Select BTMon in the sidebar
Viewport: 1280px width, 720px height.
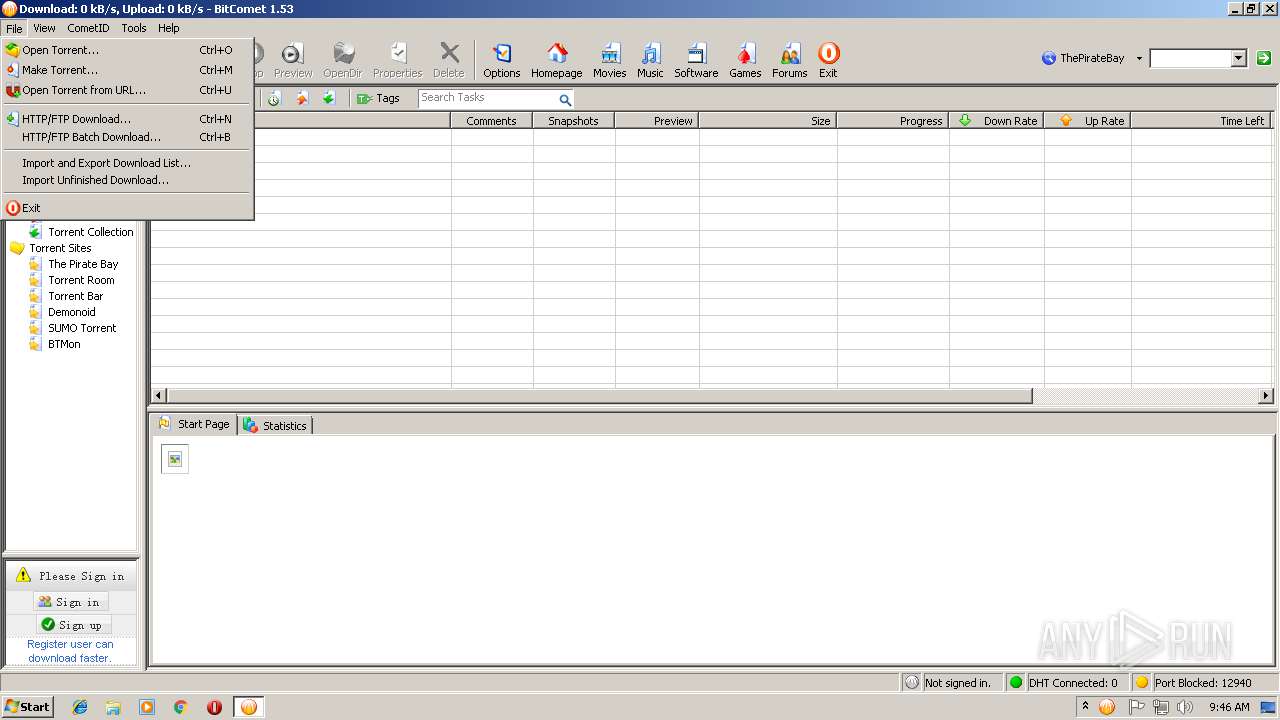click(x=64, y=344)
